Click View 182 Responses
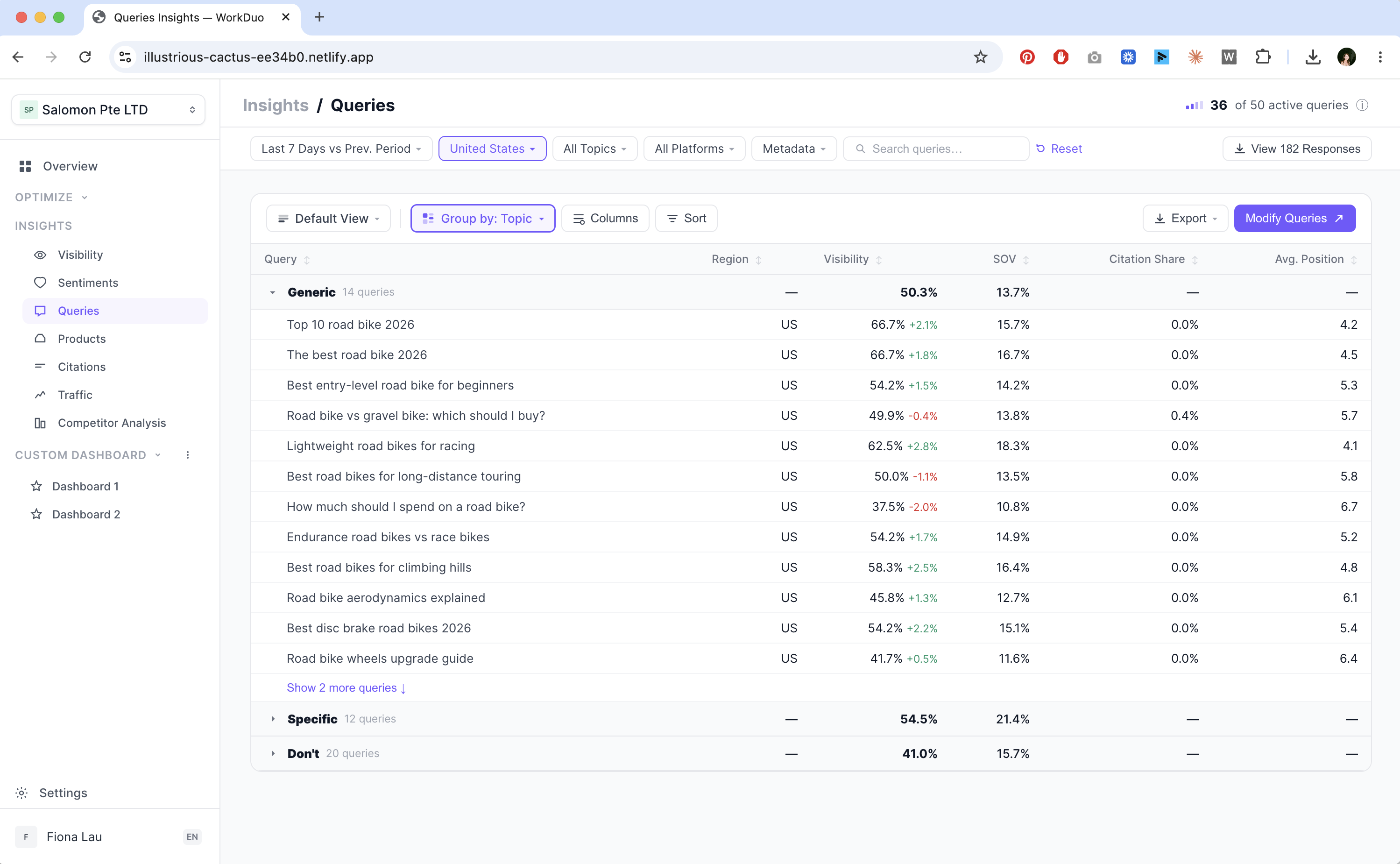Screen dimensions: 1400x864 [x=1297, y=149]
